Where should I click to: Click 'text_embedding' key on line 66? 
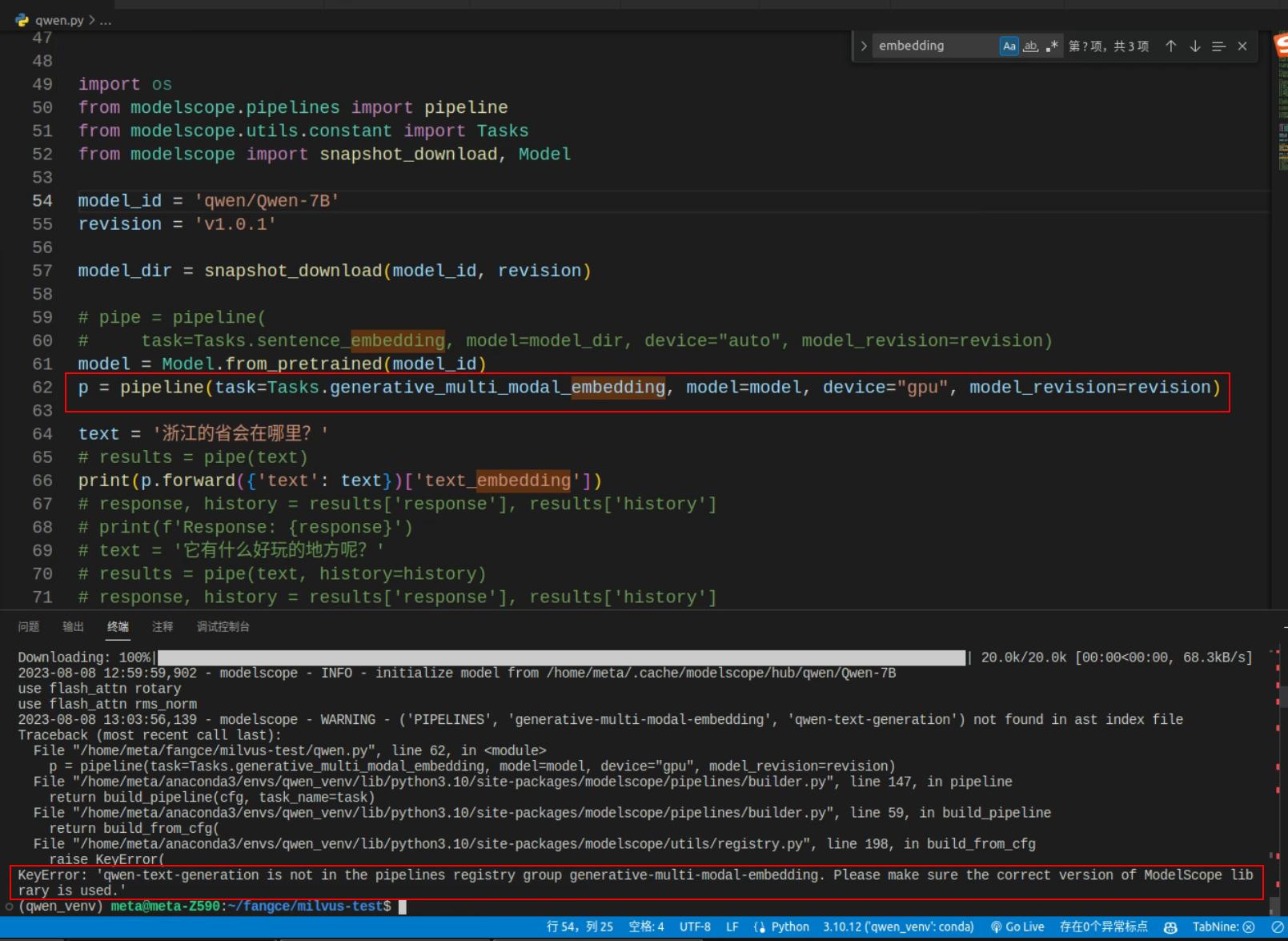coord(497,481)
